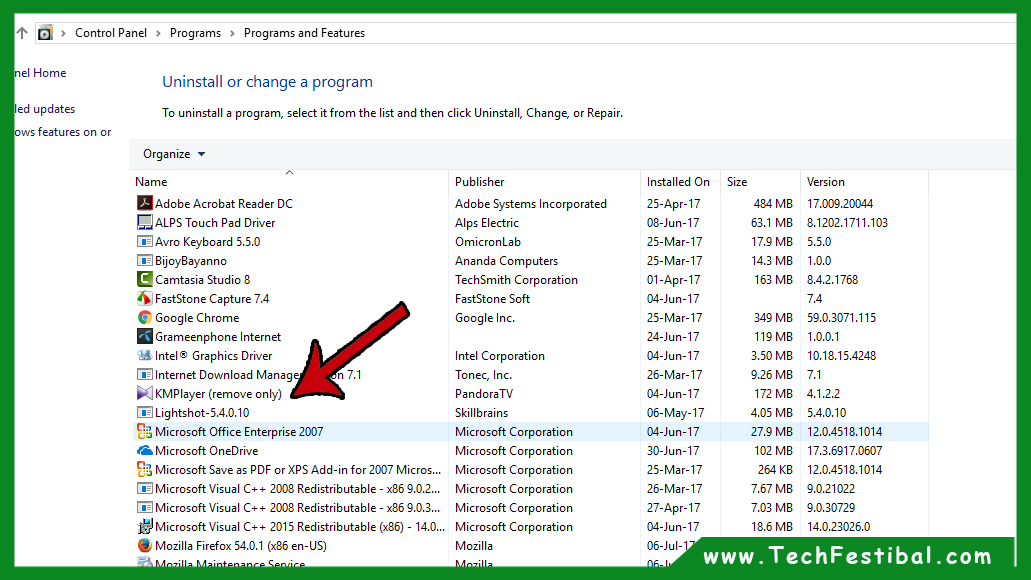Click the Lightshot-5.4.0.10 icon
The width and height of the screenshot is (1031, 580).
tap(145, 413)
